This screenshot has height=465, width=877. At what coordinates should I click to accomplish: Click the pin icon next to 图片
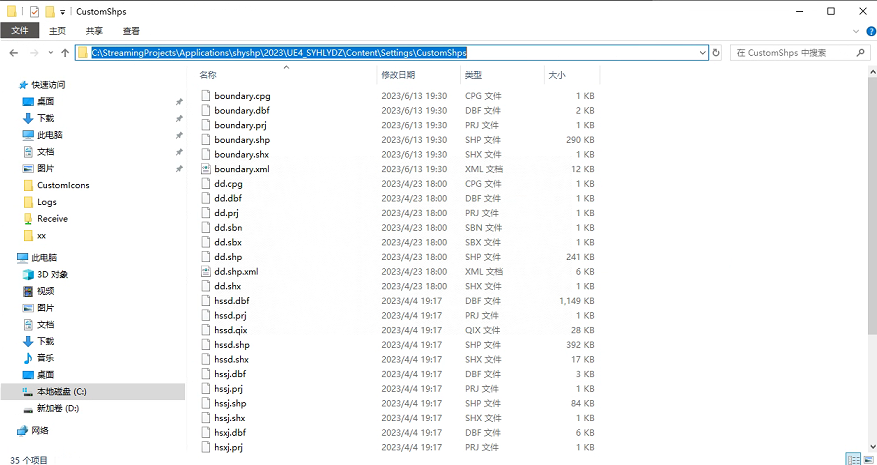[x=179, y=168]
